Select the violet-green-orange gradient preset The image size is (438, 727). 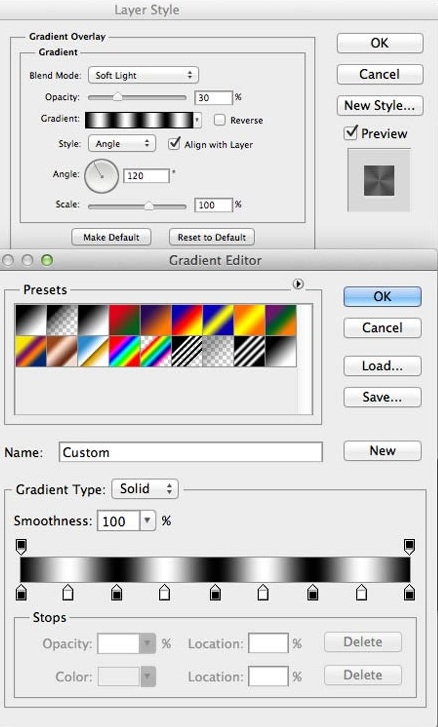281,320
